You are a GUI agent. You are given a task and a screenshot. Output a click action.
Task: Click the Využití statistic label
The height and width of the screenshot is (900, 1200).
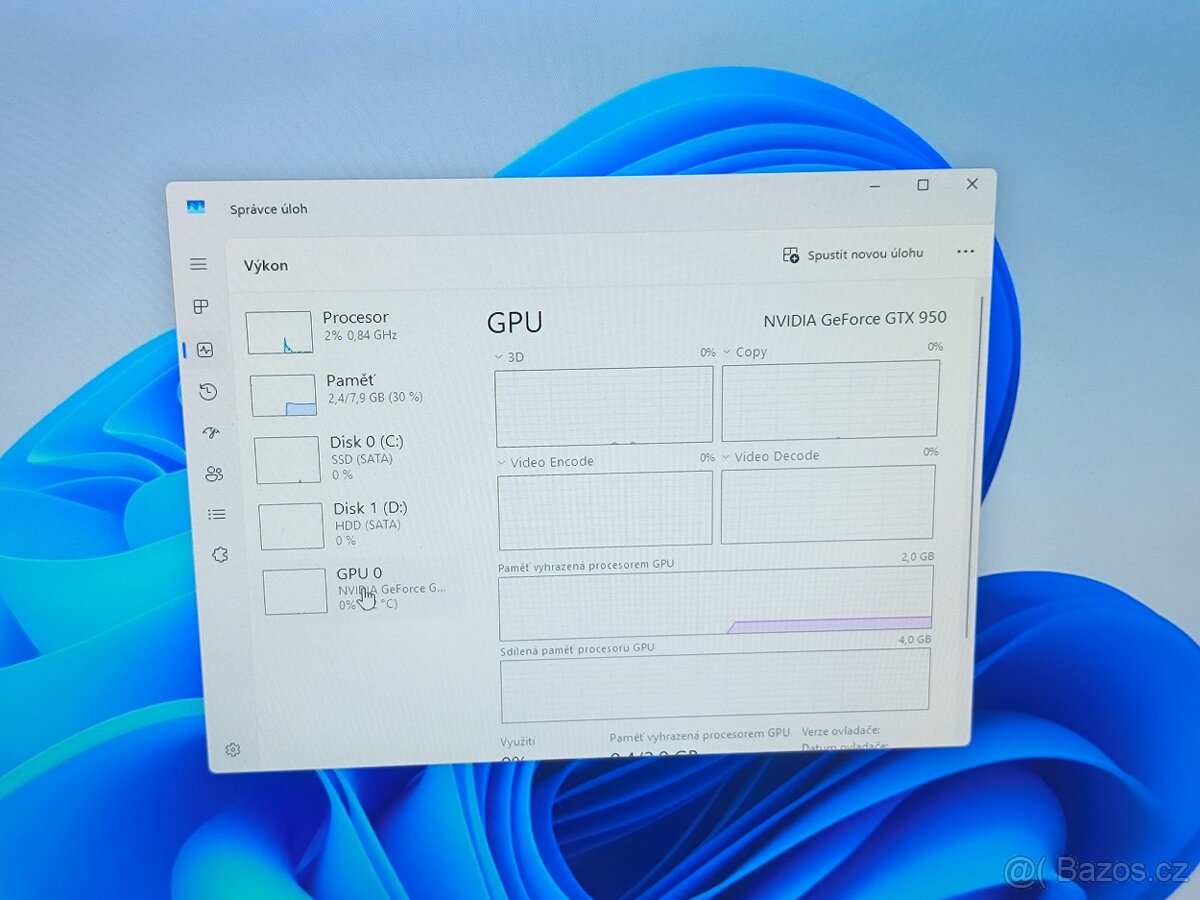tap(518, 741)
